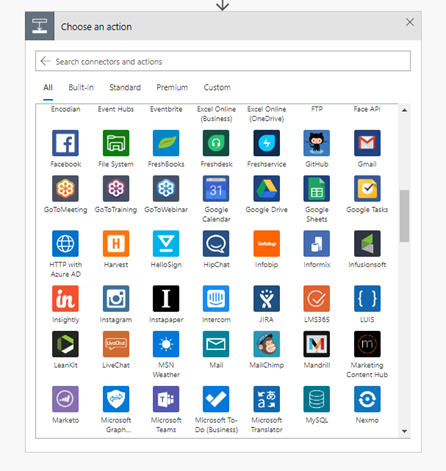Switch to the All tab

tap(48, 87)
